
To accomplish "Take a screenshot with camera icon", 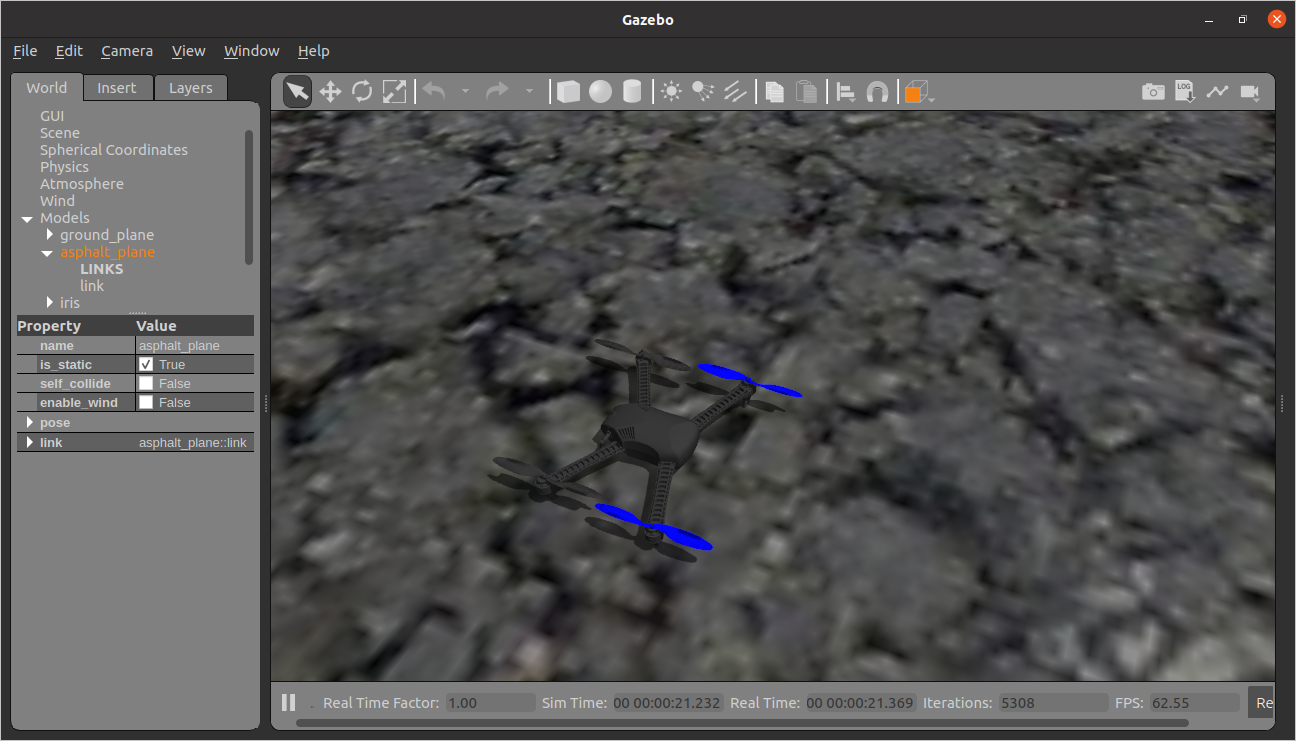I will [1153, 92].
